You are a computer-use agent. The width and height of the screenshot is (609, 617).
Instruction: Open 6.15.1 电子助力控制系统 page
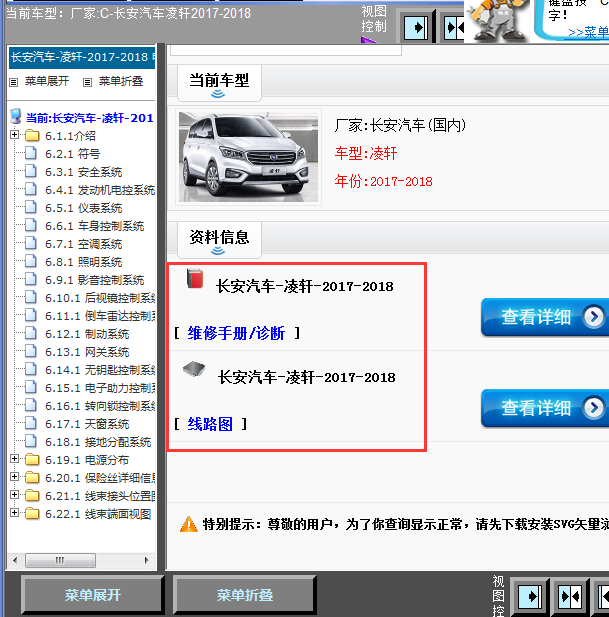point(100,388)
